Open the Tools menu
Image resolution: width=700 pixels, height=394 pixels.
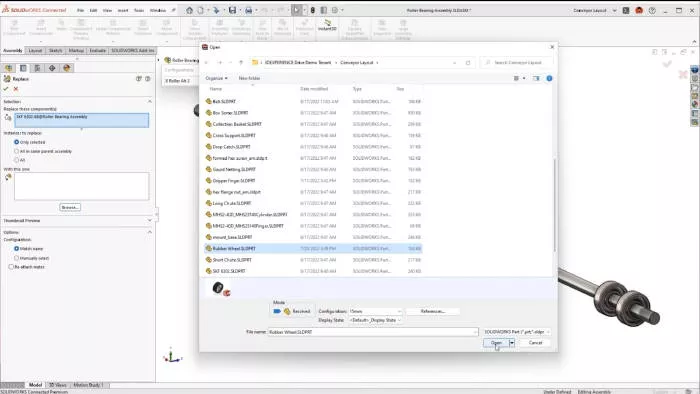click(139, 10)
